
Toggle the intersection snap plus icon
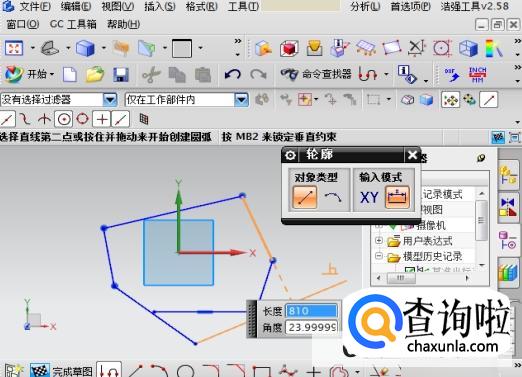102,119
